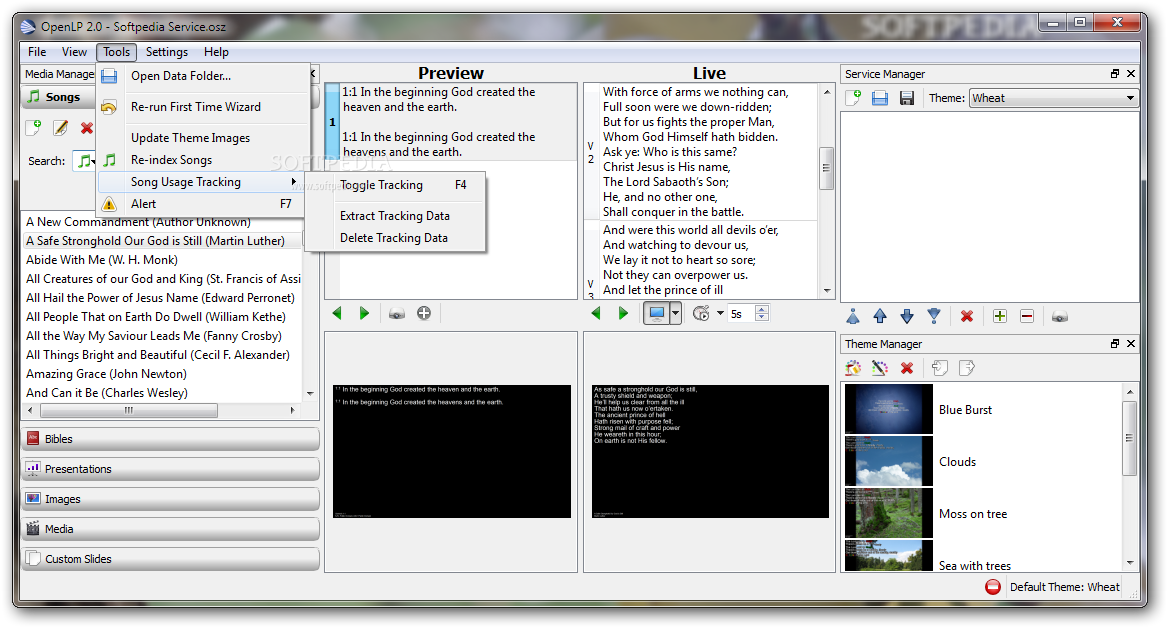Go to next slide in Preview
The width and height of the screenshot is (1168, 628).
coord(364,314)
